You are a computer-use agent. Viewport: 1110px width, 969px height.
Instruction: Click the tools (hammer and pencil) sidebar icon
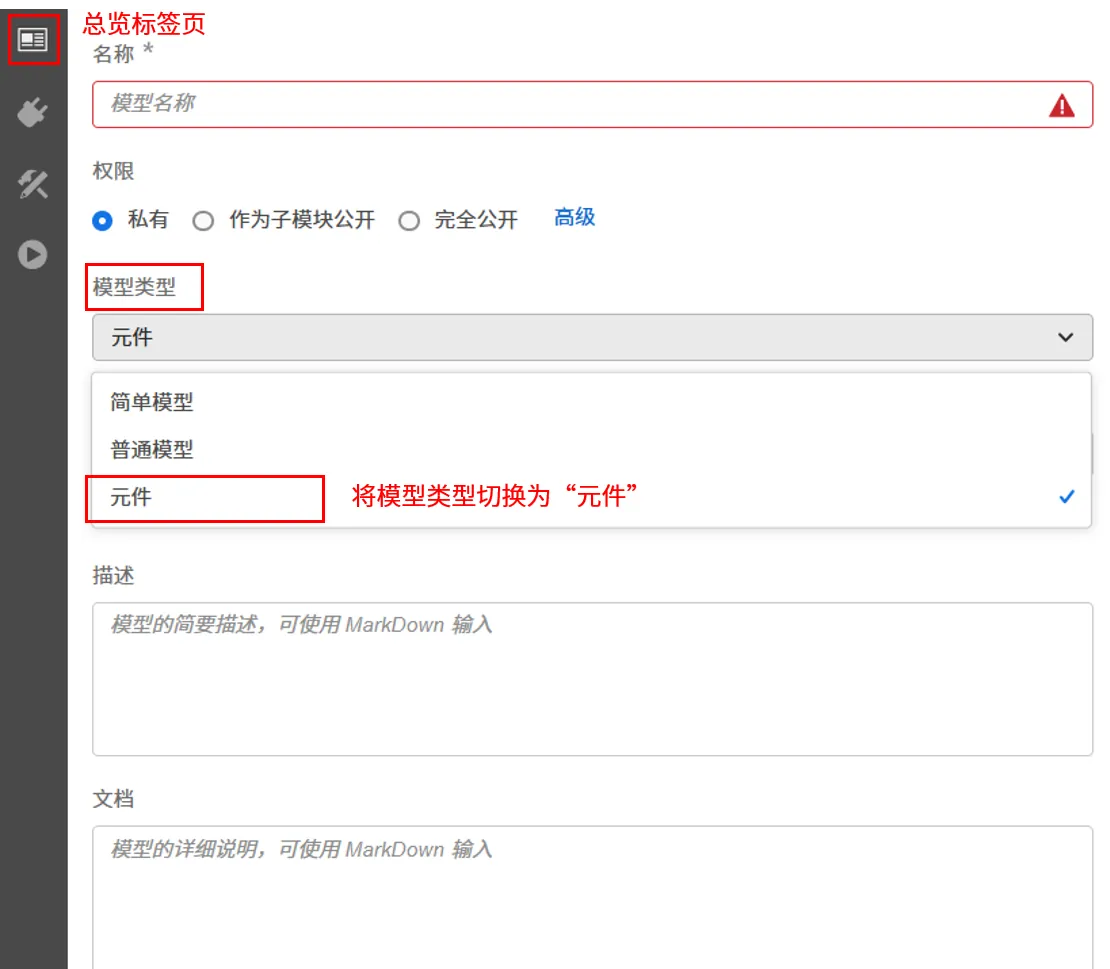[x=33, y=184]
